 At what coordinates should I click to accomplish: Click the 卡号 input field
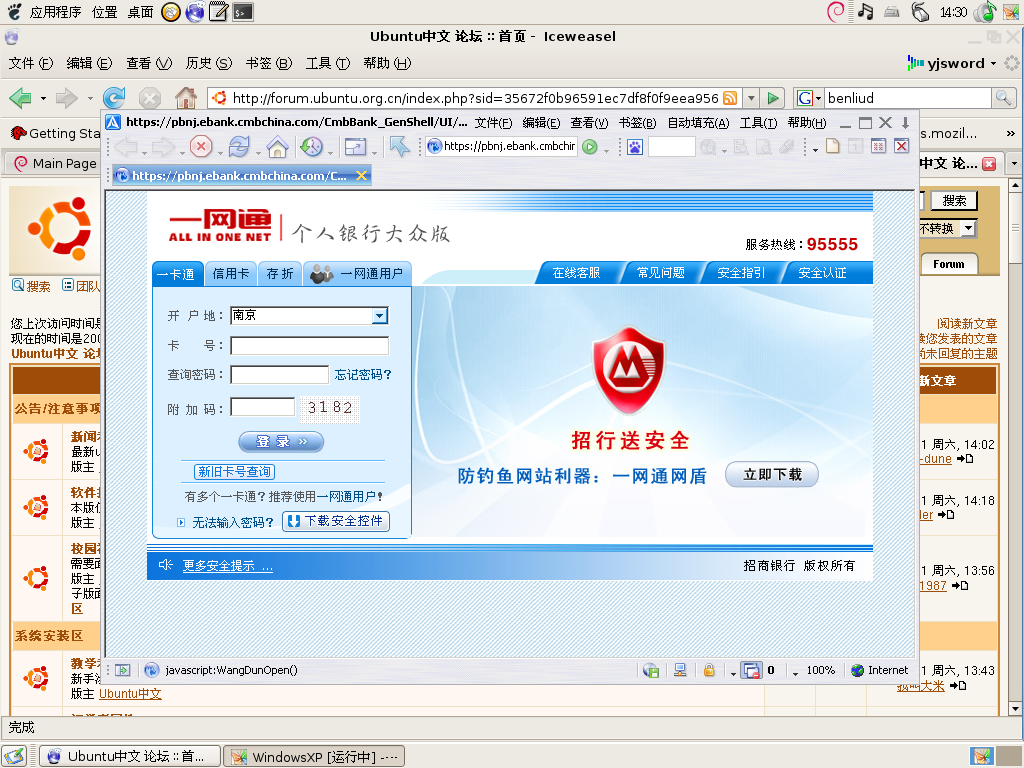(310, 345)
